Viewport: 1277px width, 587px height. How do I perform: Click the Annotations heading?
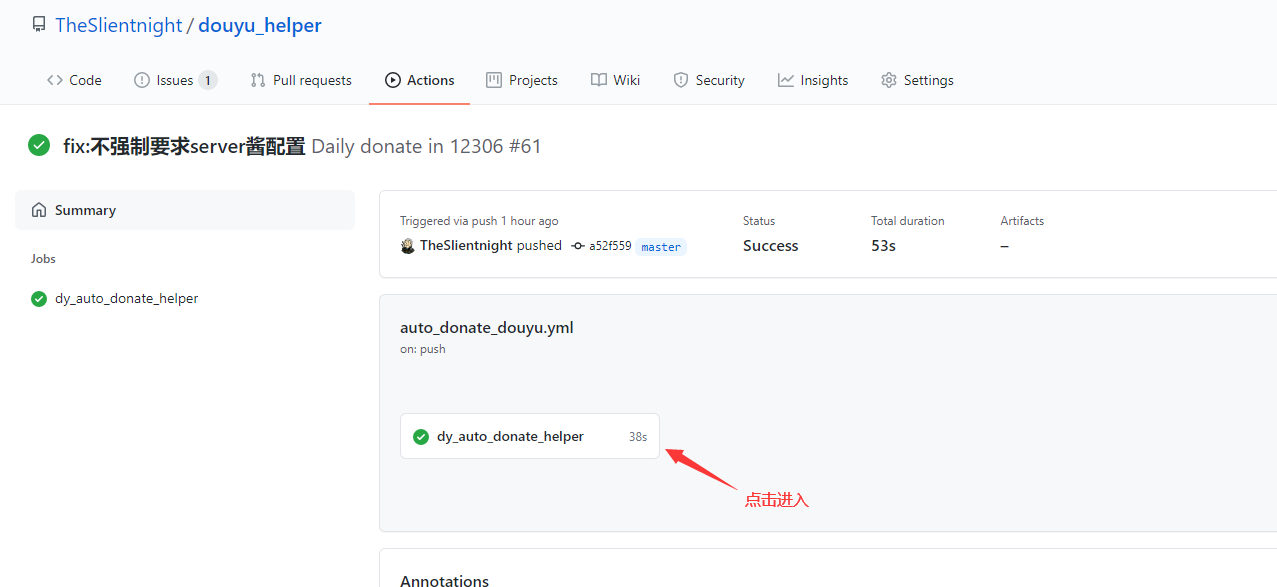(x=445, y=580)
